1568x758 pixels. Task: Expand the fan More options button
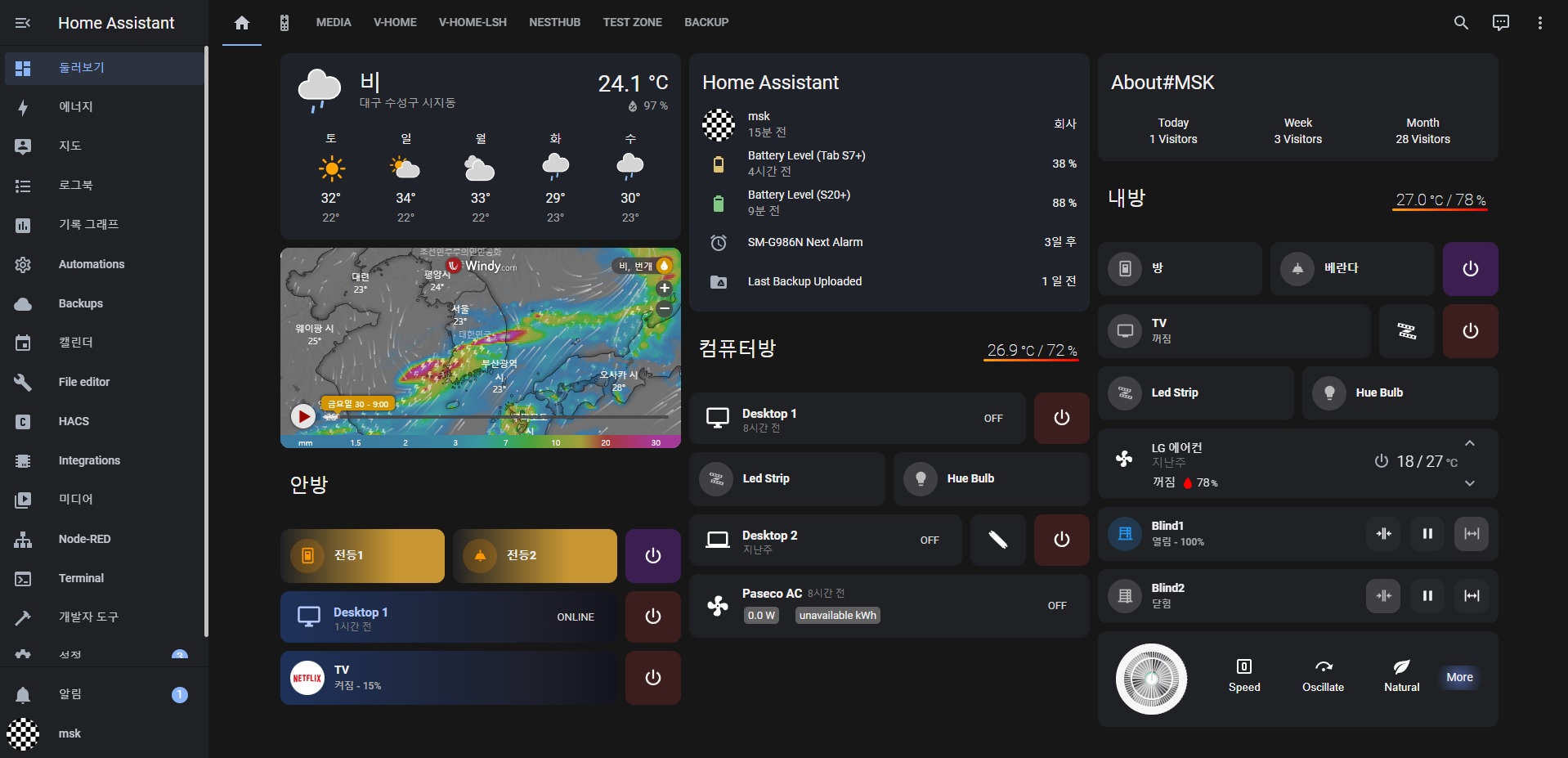(x=1458, y=677)
